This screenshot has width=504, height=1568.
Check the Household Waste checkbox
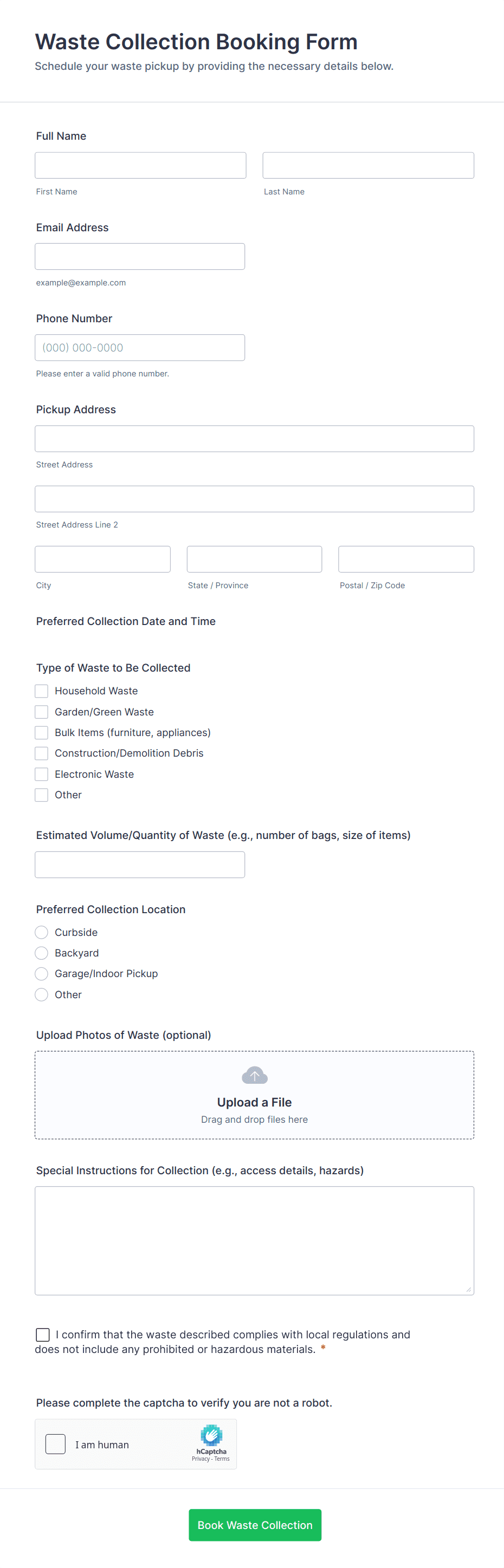click(41, 691)
